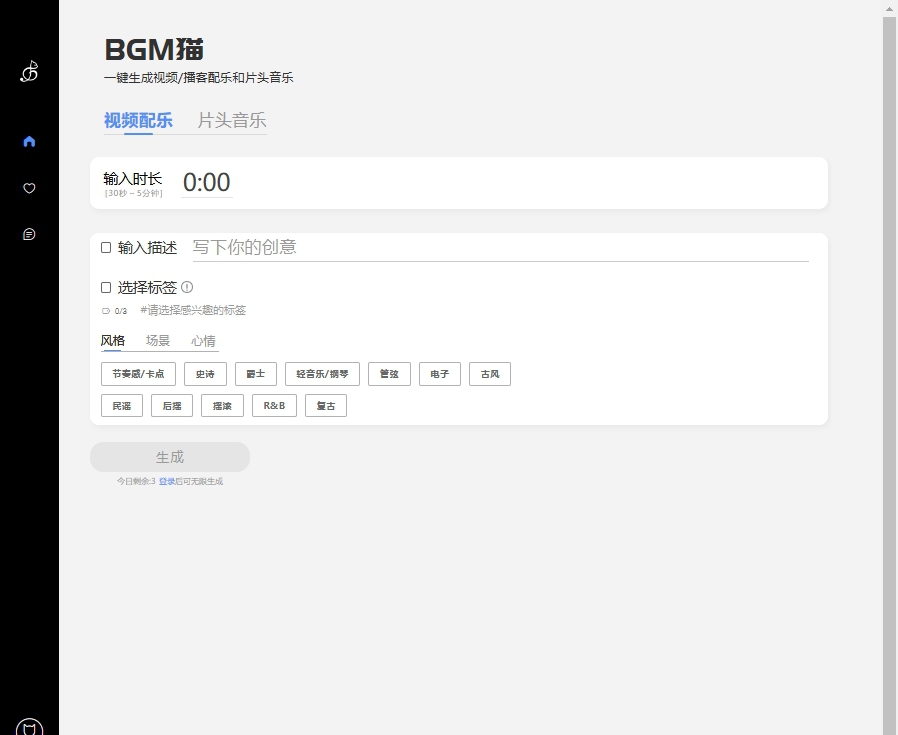
Task: Choose the R&B style tag
Action: (274, 406)
